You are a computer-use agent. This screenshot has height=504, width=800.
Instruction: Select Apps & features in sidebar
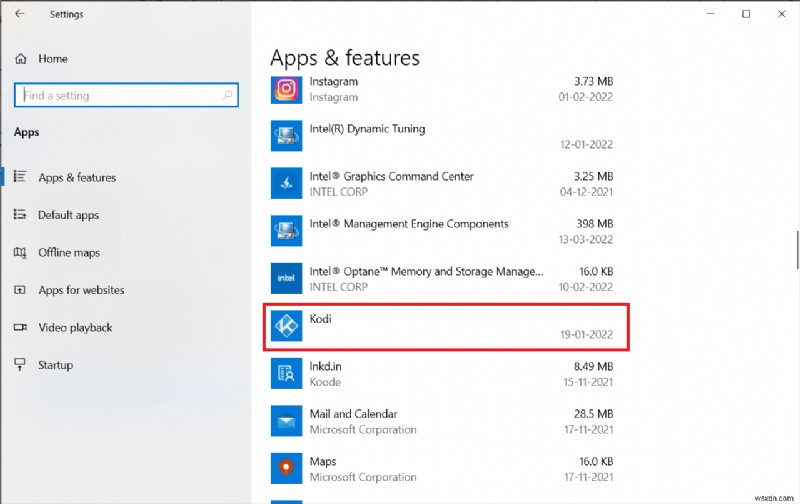pos(77,178)
